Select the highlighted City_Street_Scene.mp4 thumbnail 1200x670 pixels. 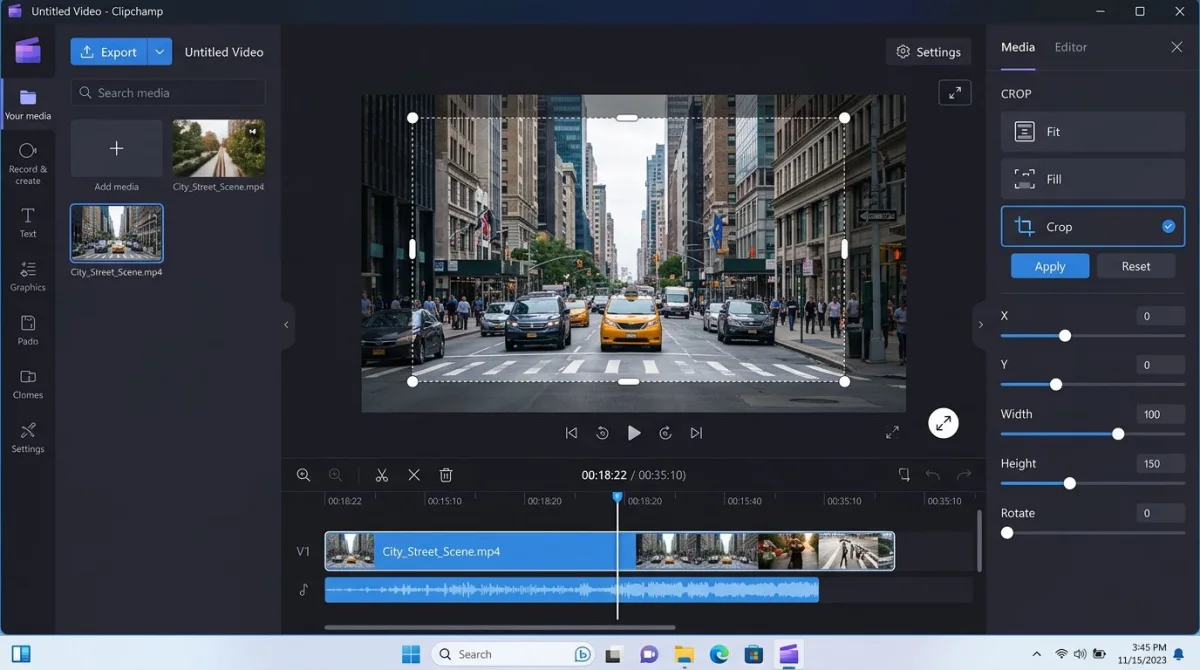[117, 233]
